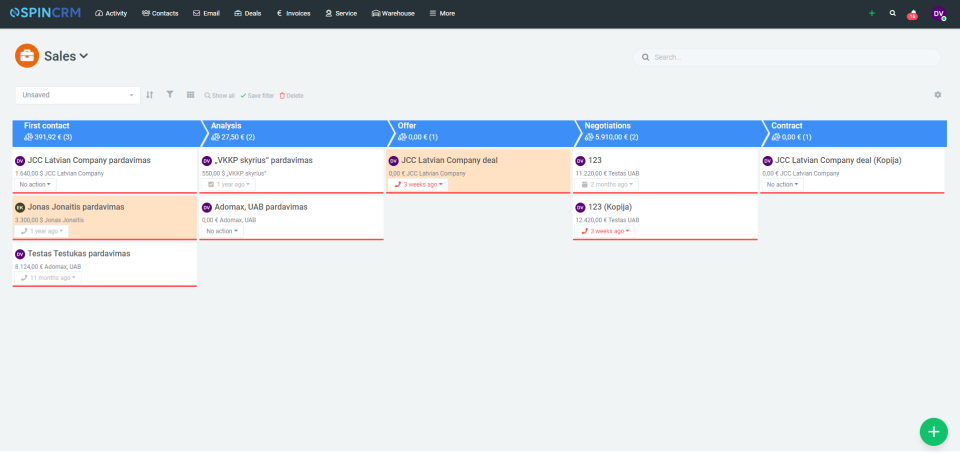Open 11 months ago activity dropdown
The image size is (960, 472).
(x=48, y=278)
